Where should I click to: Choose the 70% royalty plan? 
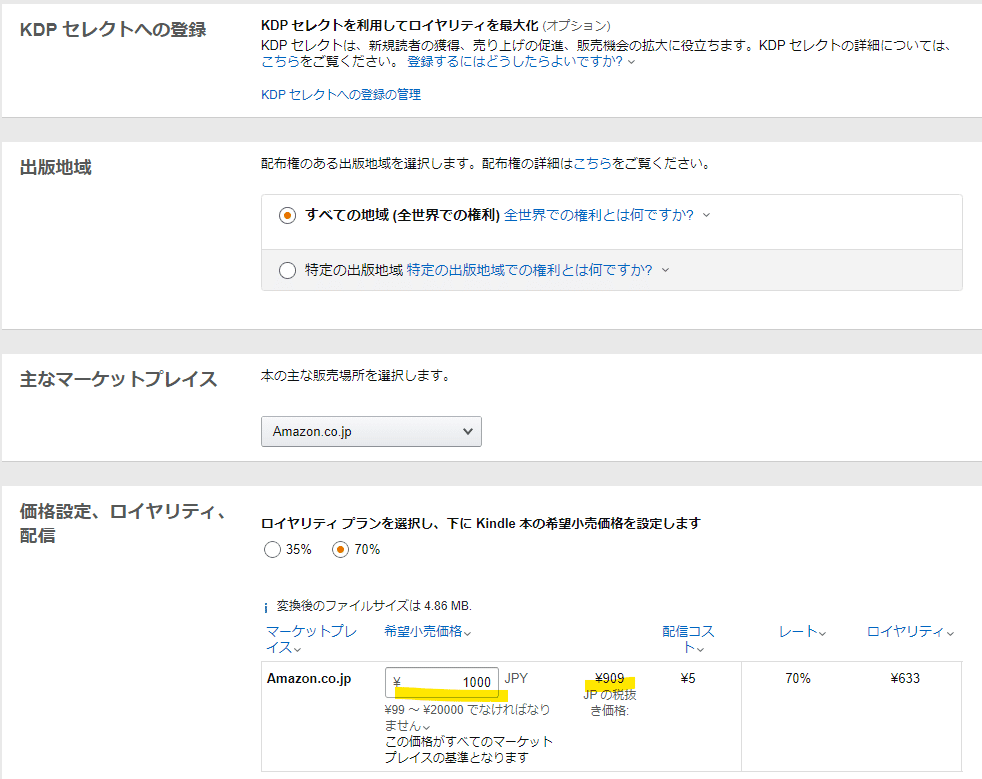click(x=341, y=549)
